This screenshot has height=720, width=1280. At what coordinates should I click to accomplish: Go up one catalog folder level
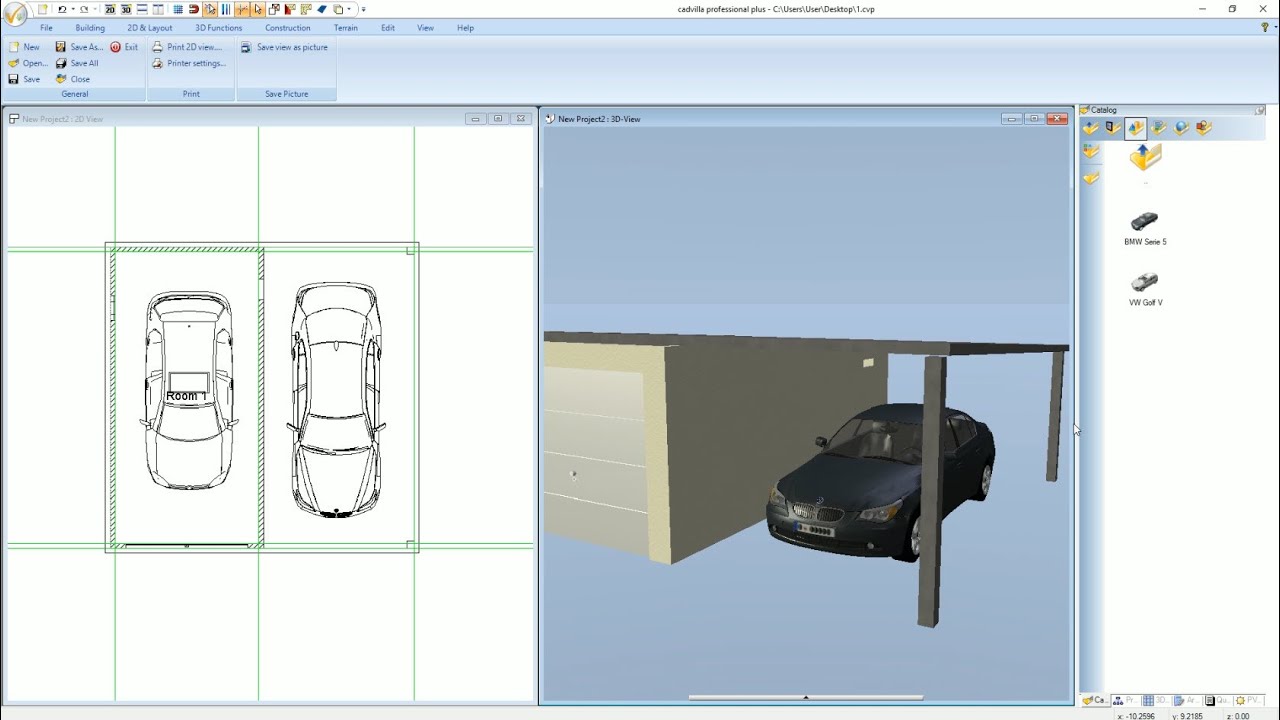tap(1146, 157)
